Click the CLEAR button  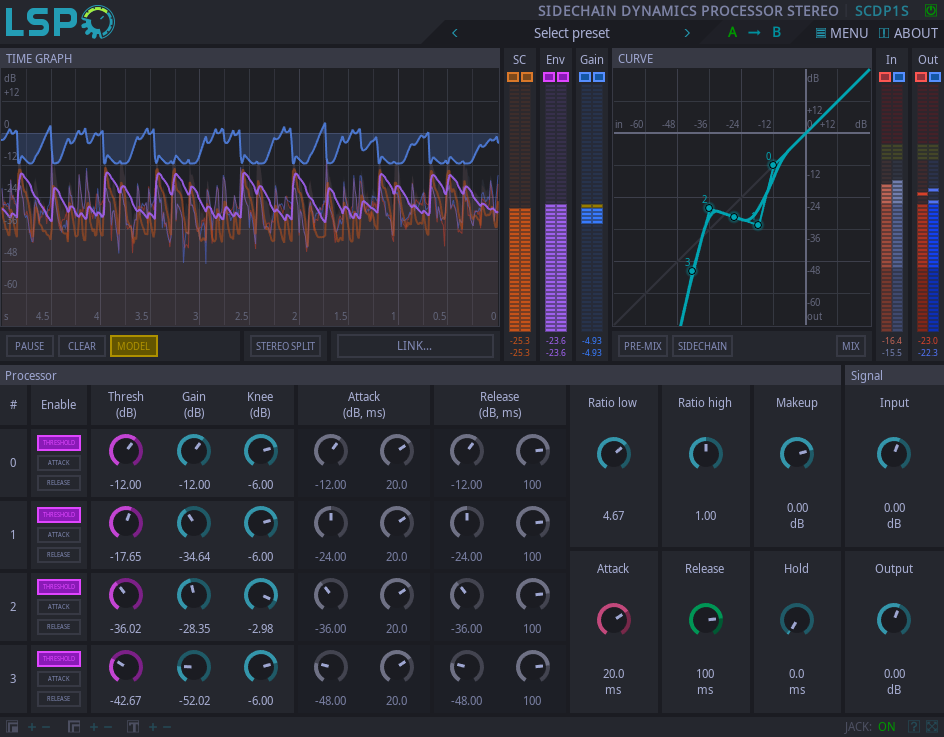point(82,346)
